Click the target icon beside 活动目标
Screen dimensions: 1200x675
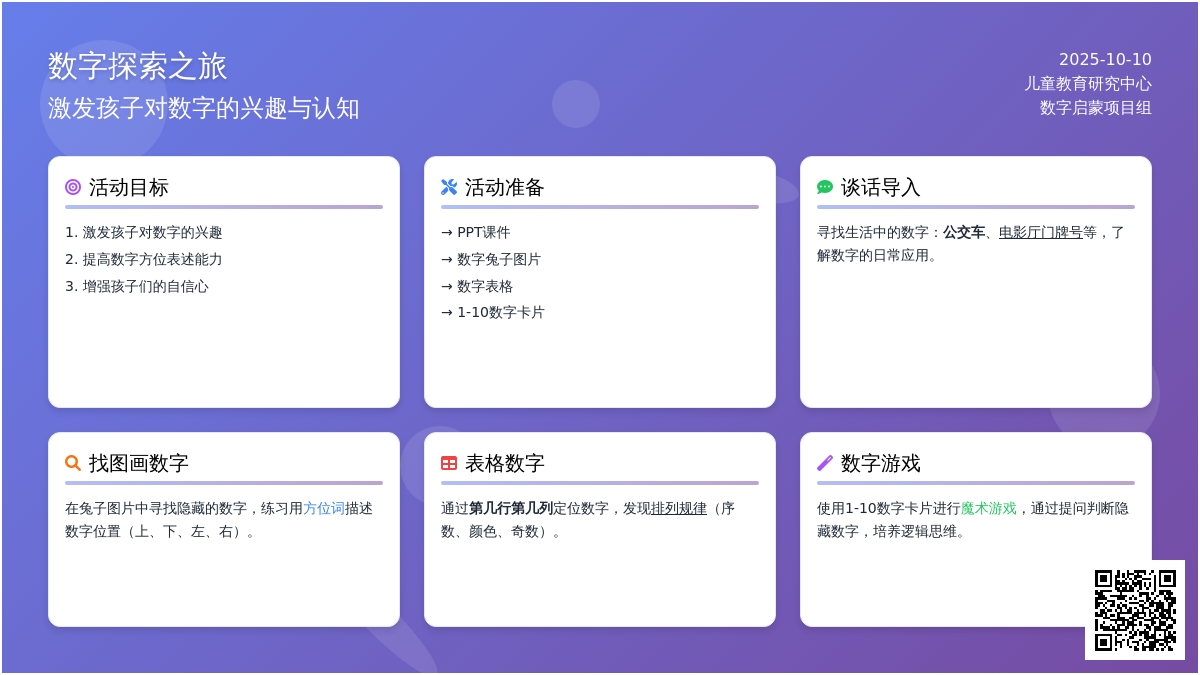tap(73, 187)
